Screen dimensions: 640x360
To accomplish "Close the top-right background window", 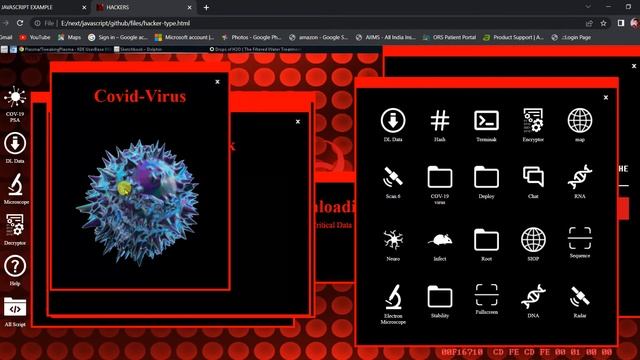I will click(634, 66).
